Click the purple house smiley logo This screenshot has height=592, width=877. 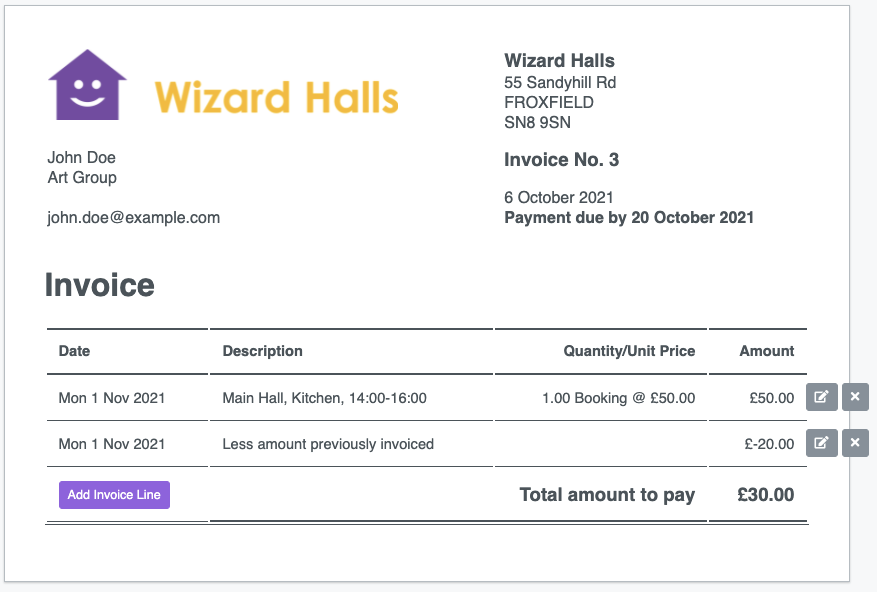pos(87,85)
